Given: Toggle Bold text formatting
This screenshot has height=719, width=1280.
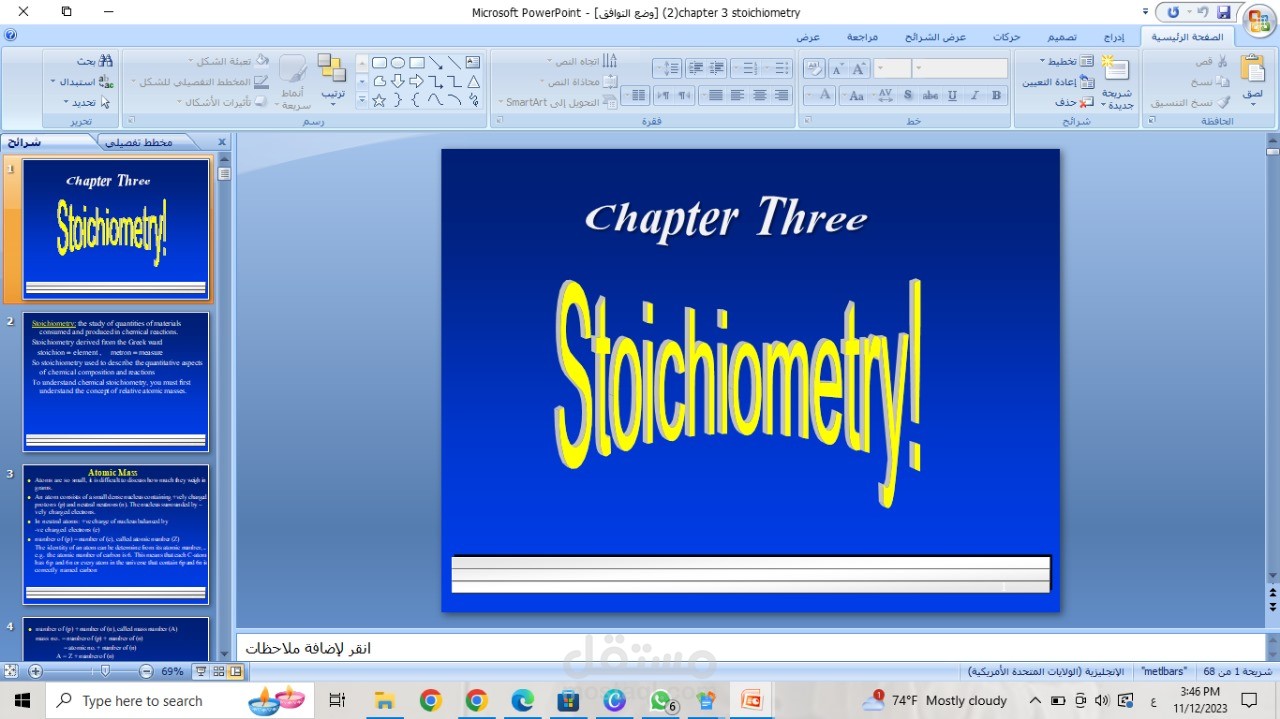Looking at the screenshot, I should 996,96.
